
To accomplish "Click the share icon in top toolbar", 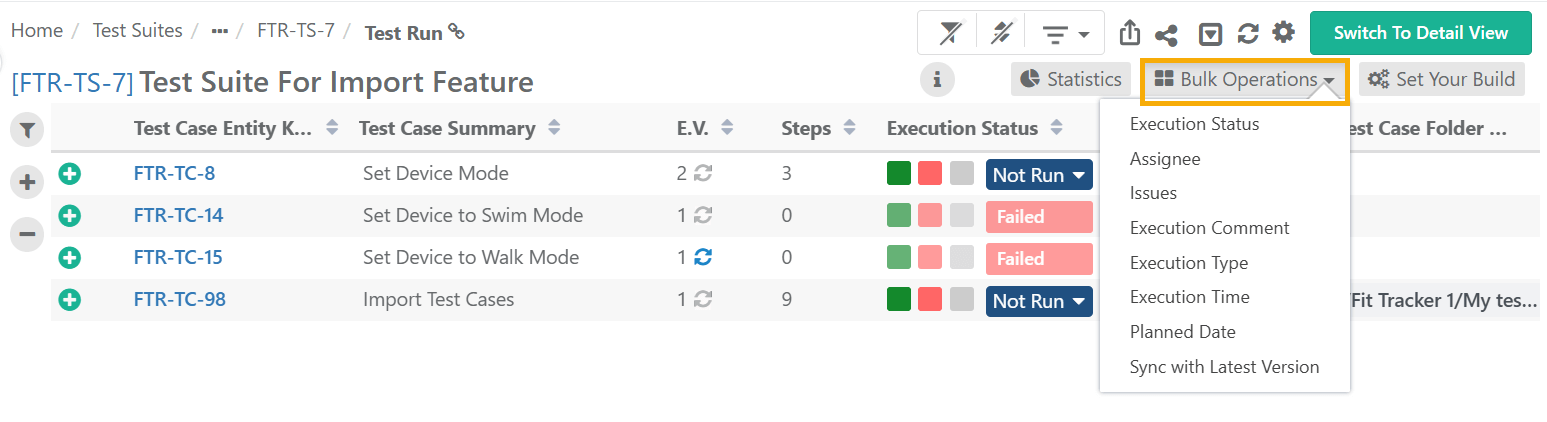I will [1165, 35].
